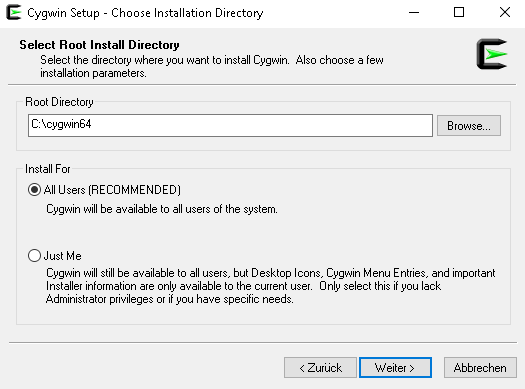
Task: Click the Just Me label text
Action: 63,256
